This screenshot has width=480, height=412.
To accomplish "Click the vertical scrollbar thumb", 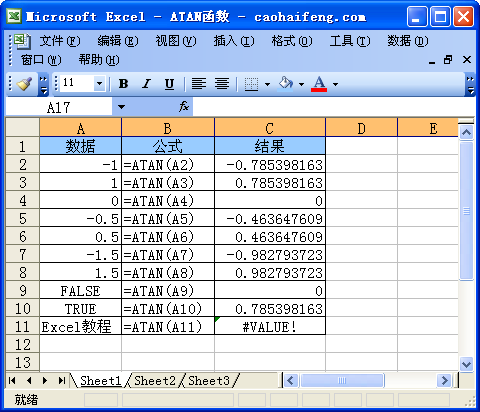I will coord(466,211).
